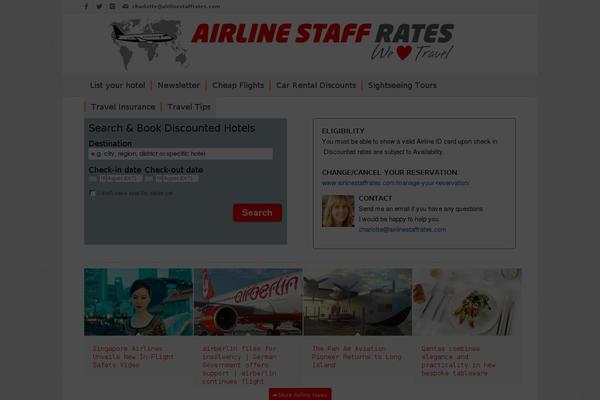
Task: Open the Cheap Flights menu item
Action: click(x=238, y=85)
